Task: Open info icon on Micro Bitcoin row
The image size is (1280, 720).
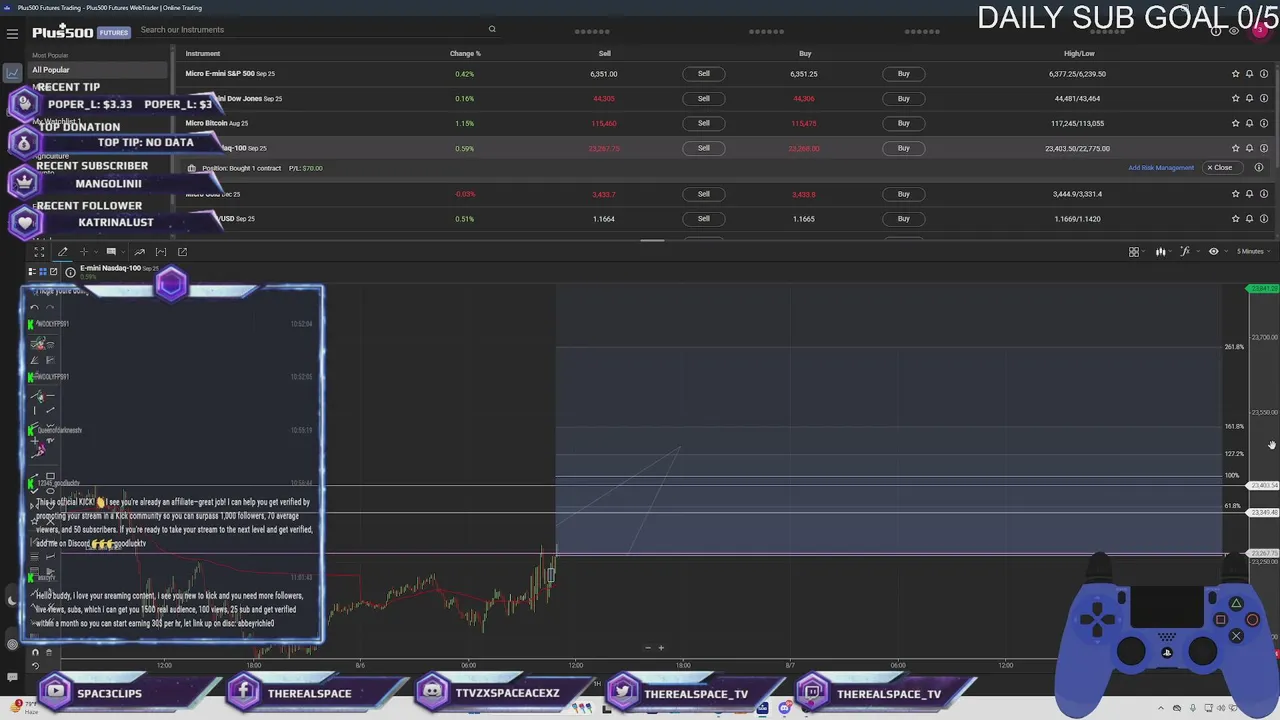Action: (1264, 123)
